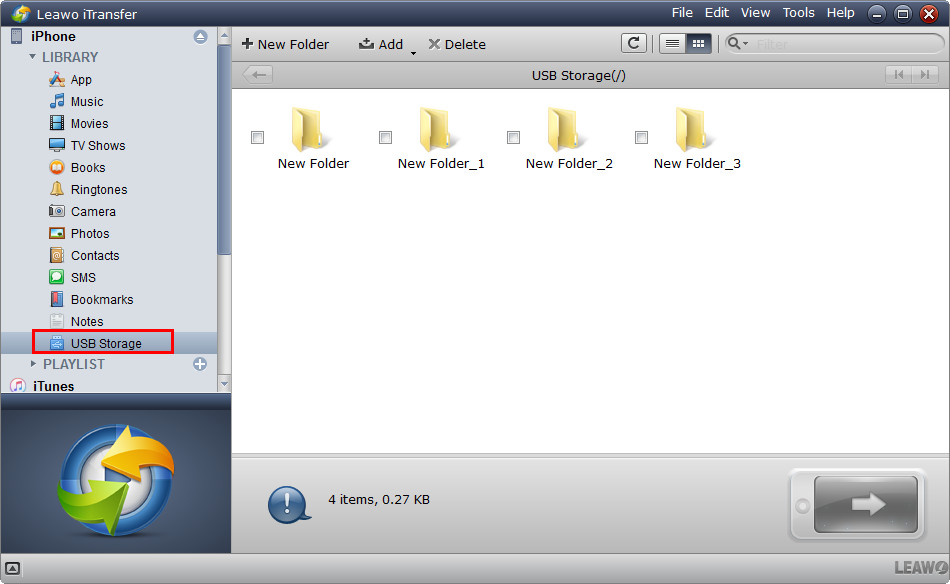Image resolution: width=950 pixels, height=584 pixels.
Task: Select the Photos icon
Action: (x=57, y=233)
